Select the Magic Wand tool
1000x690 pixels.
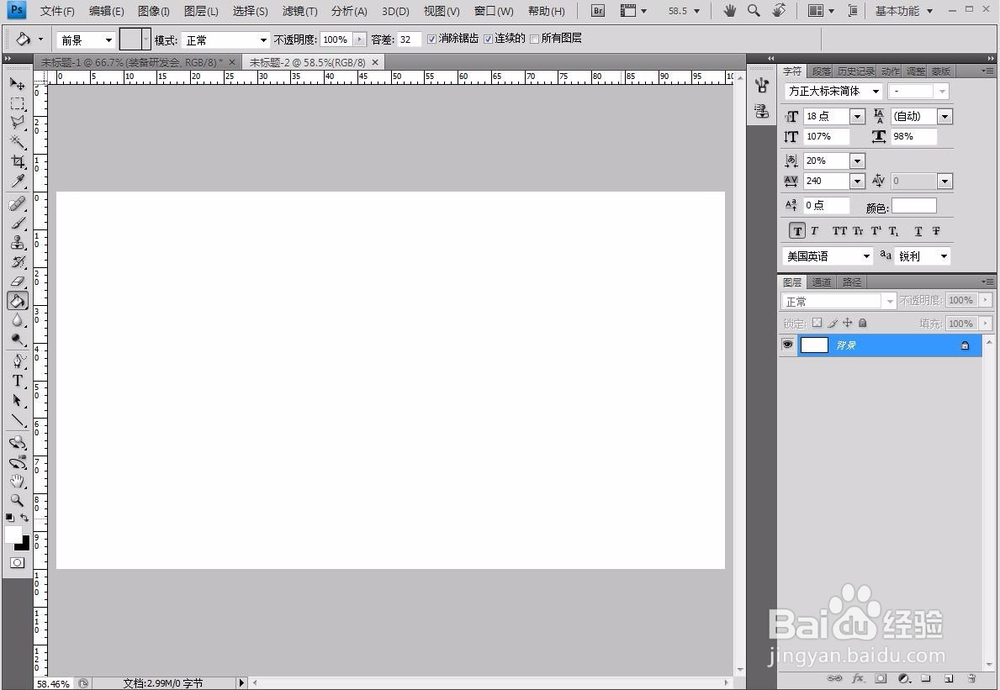(17, 142)
